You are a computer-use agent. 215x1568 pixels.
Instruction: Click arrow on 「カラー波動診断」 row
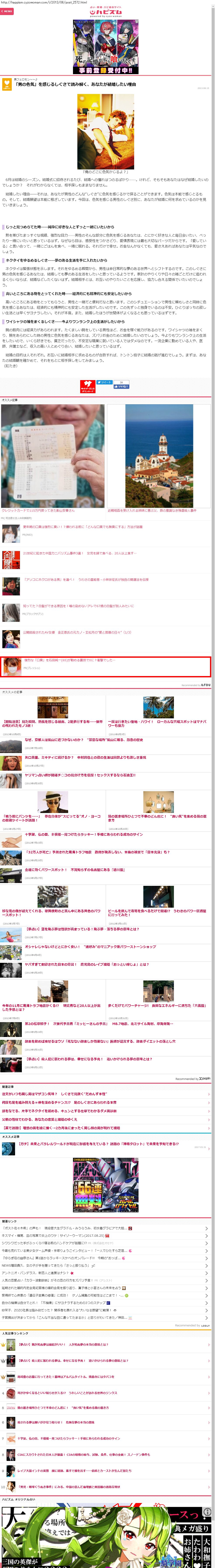[206, 1280]
